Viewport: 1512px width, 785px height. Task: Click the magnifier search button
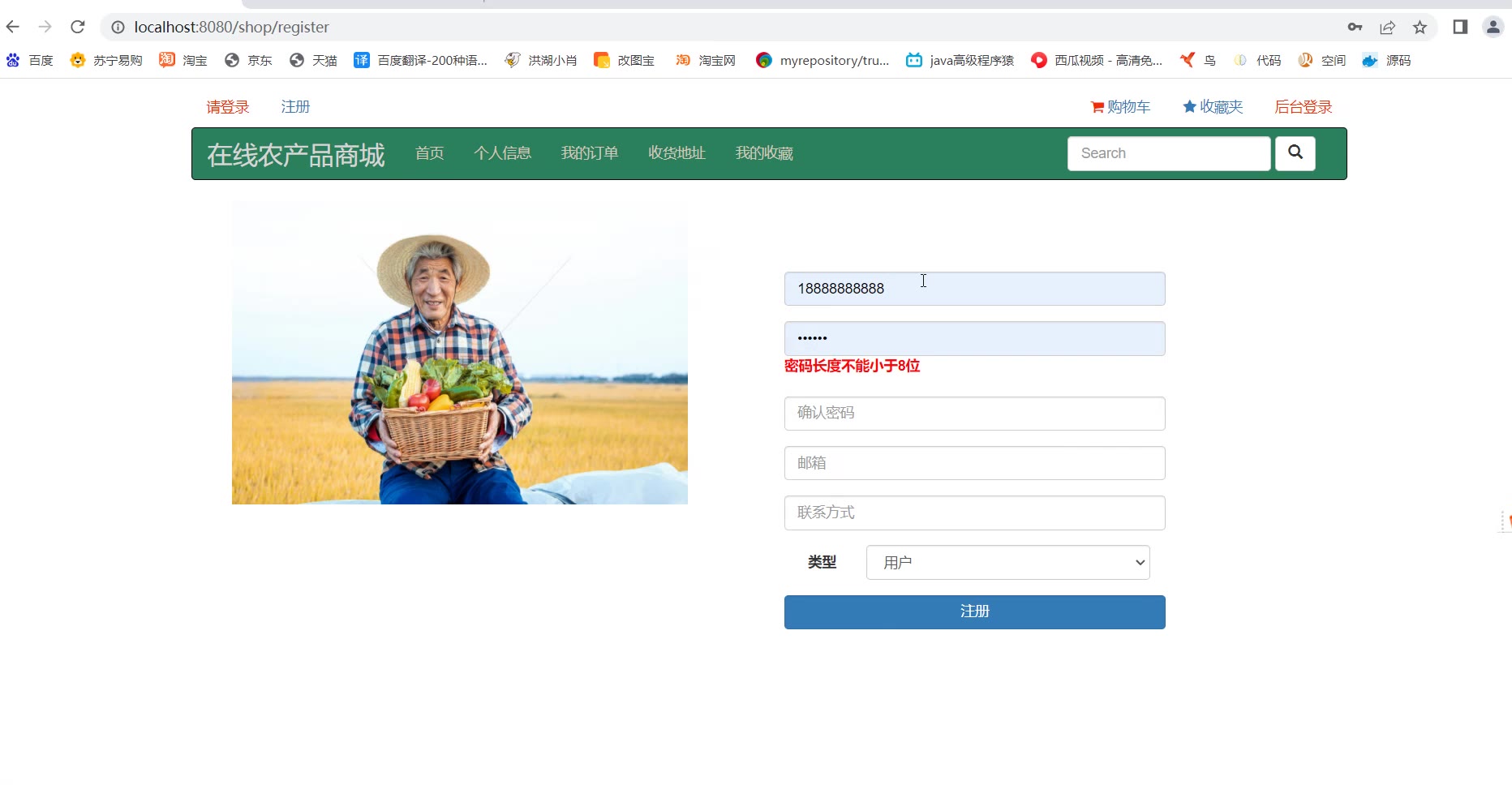tap(1295, 153)
